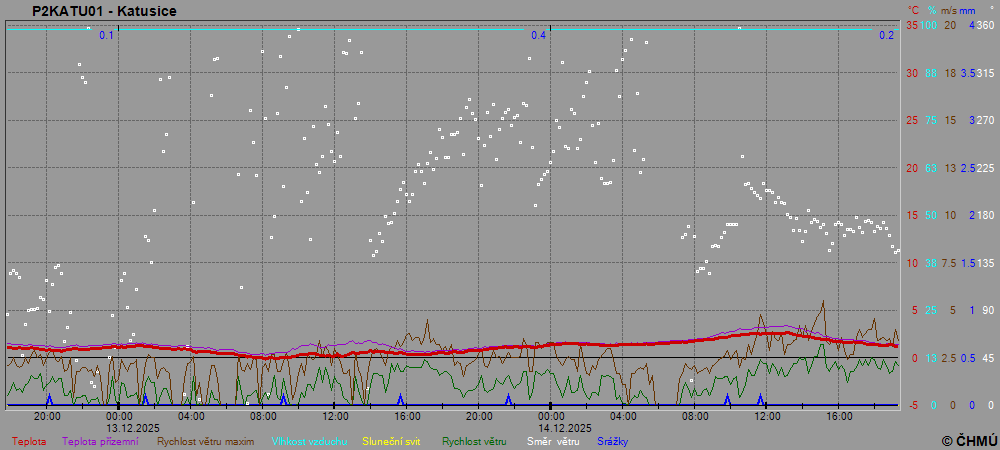The image size is (1000, 450).
Task: Click the 0.1 precipitation total label
Action: pyautogui.click(x=107, y=35)
